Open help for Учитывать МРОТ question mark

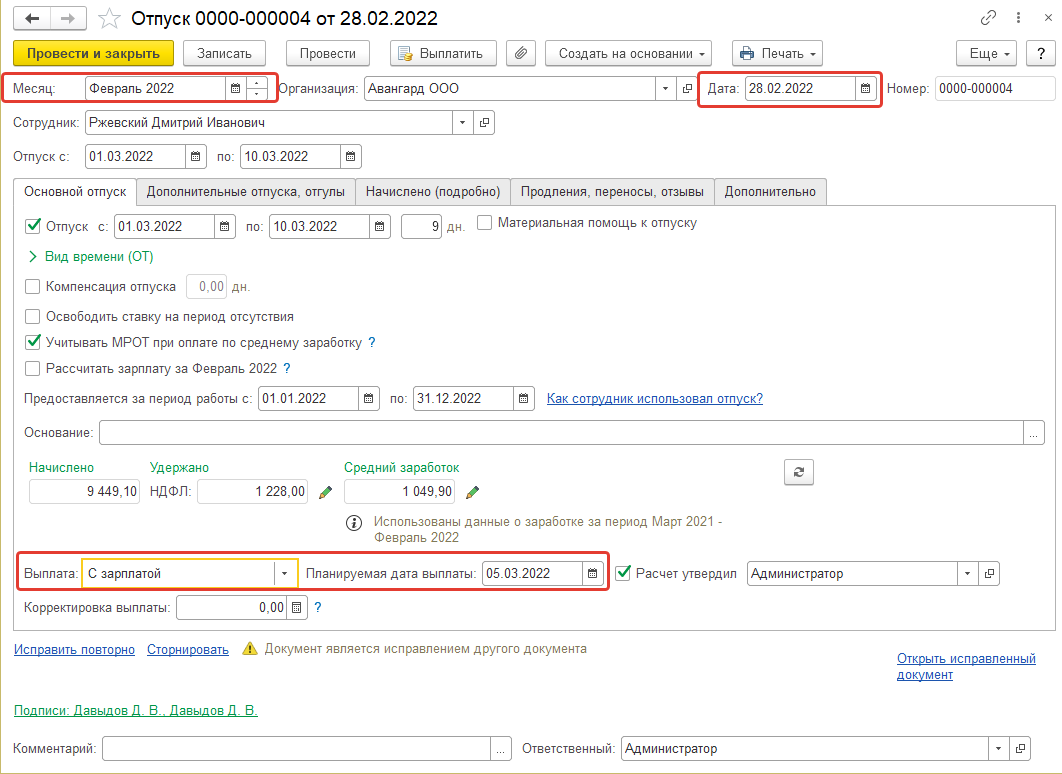pos(371,343)
